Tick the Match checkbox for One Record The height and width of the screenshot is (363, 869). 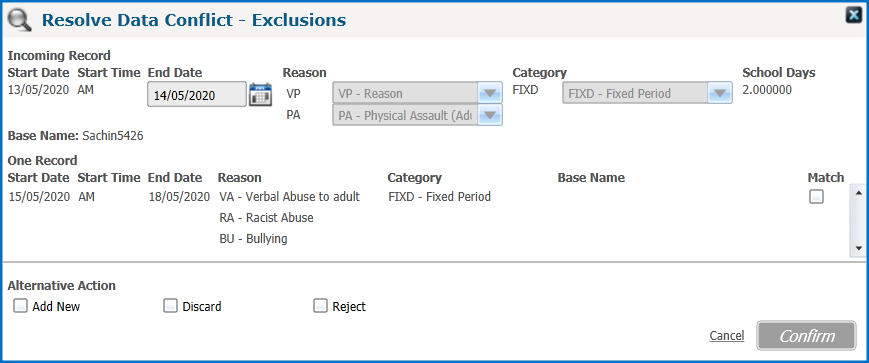(x=816, y=197)
